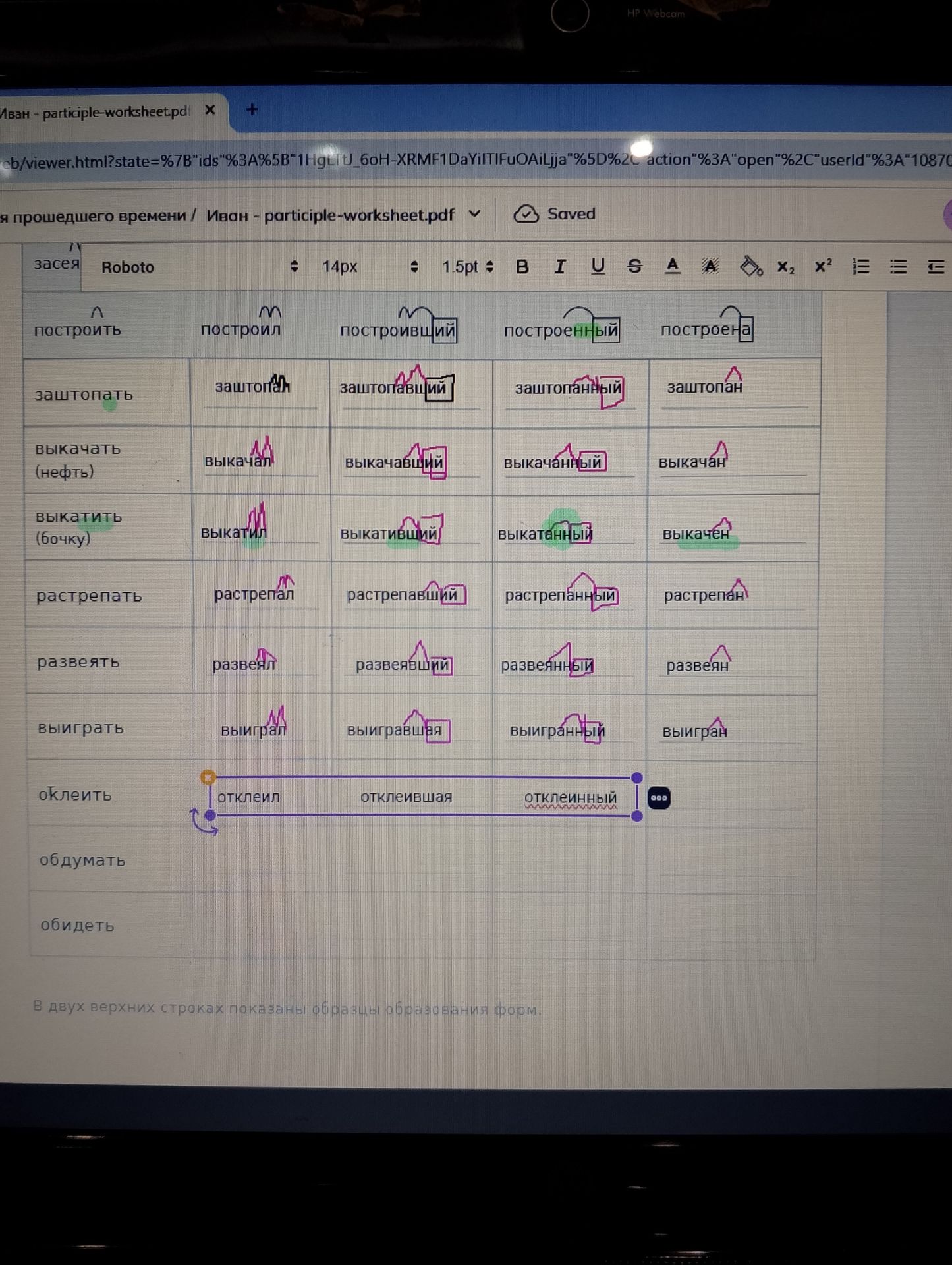Toggle underline formatting
Image resolution: width=952 pixels, height=1265 pixels.
pos(598,267)
